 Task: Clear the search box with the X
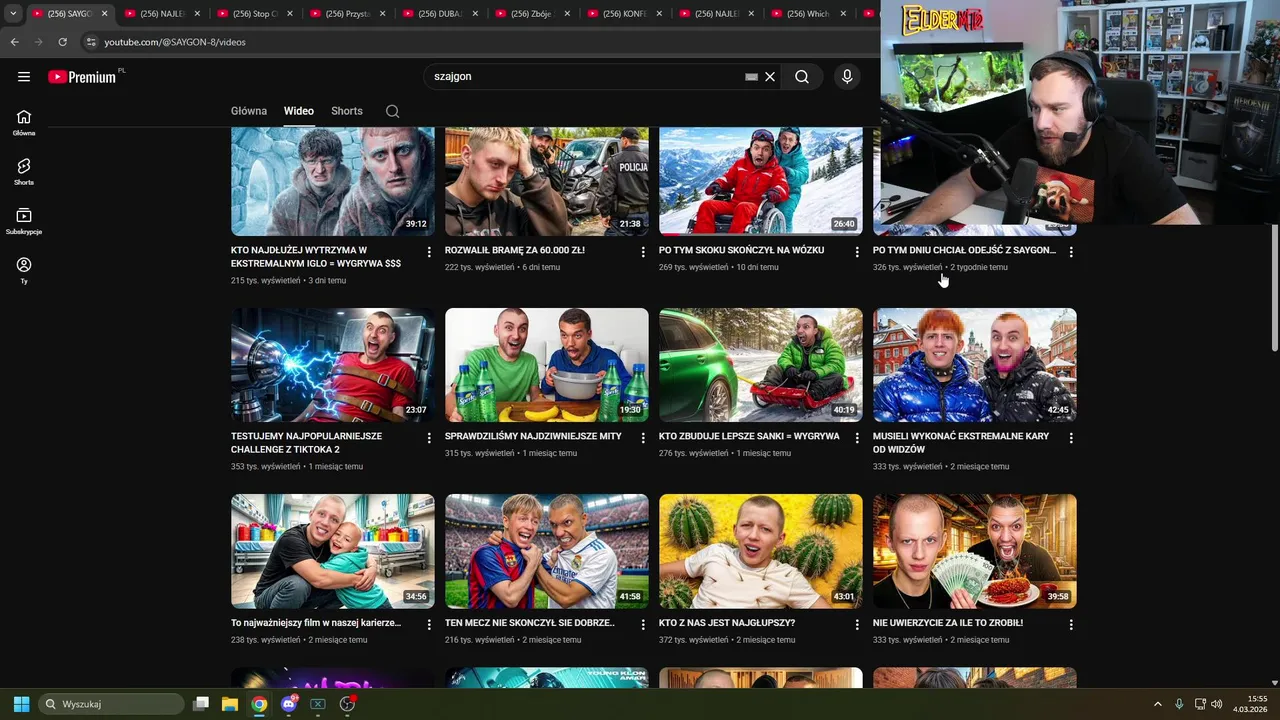[x=770, y=77]
